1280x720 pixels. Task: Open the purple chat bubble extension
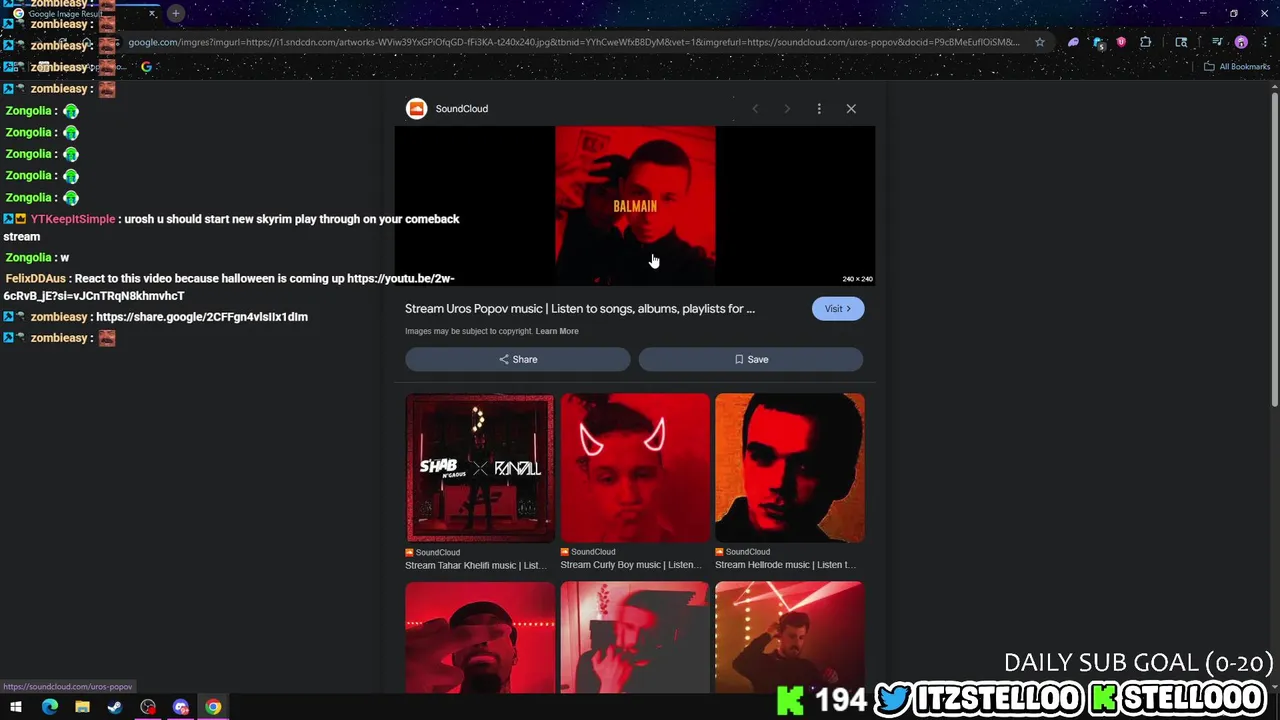click(1074, 42)
